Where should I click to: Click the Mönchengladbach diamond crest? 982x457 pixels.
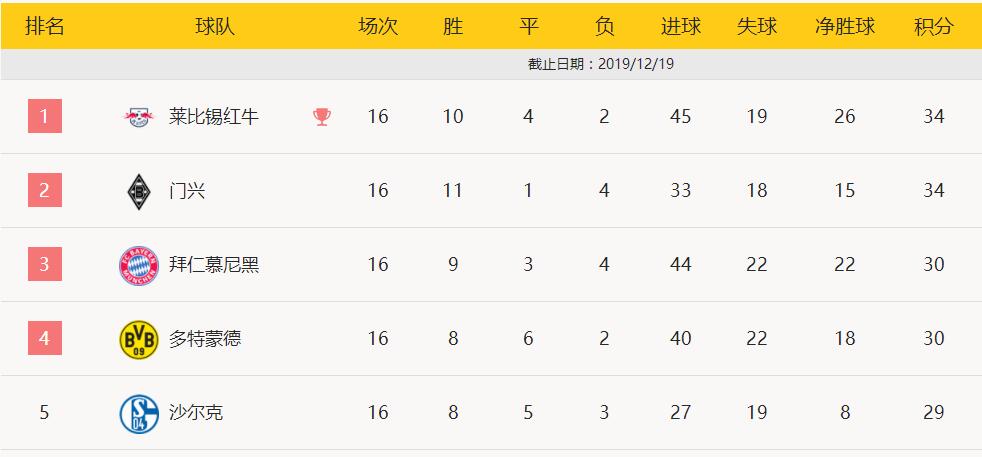click(x=138, y=191)
